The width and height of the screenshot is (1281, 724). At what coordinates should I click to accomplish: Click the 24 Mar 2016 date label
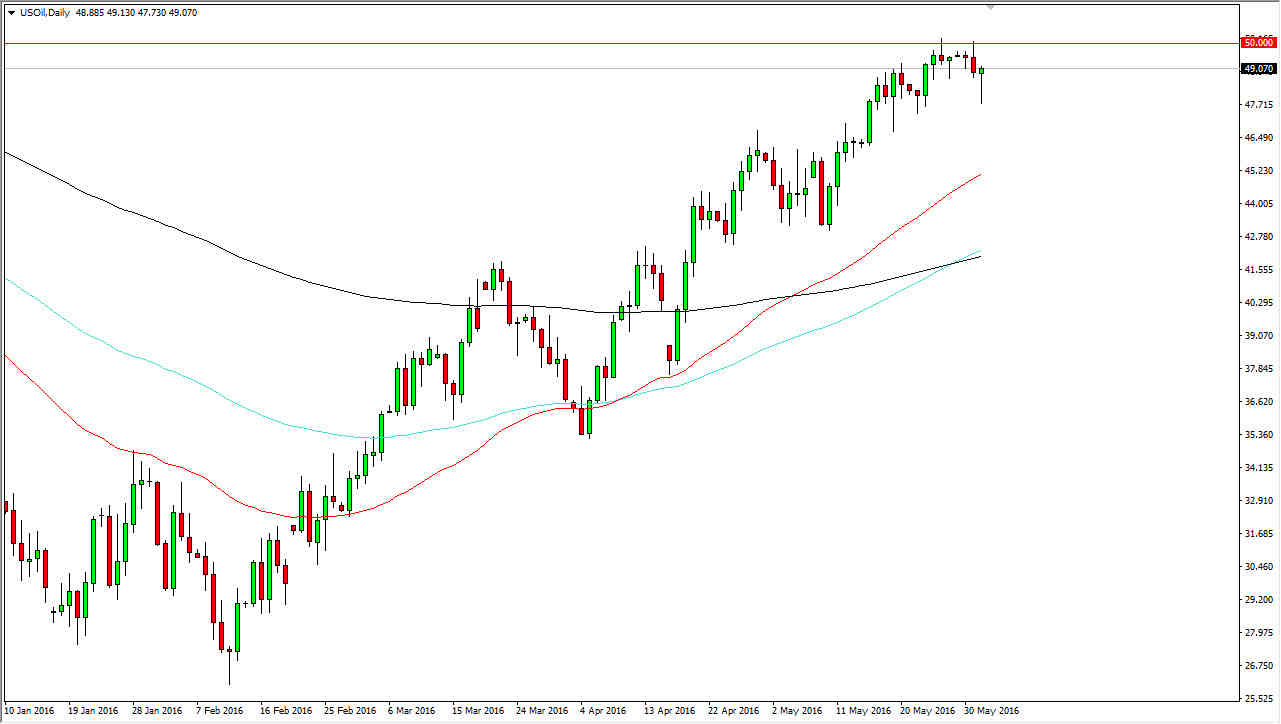tap(541, 711)
